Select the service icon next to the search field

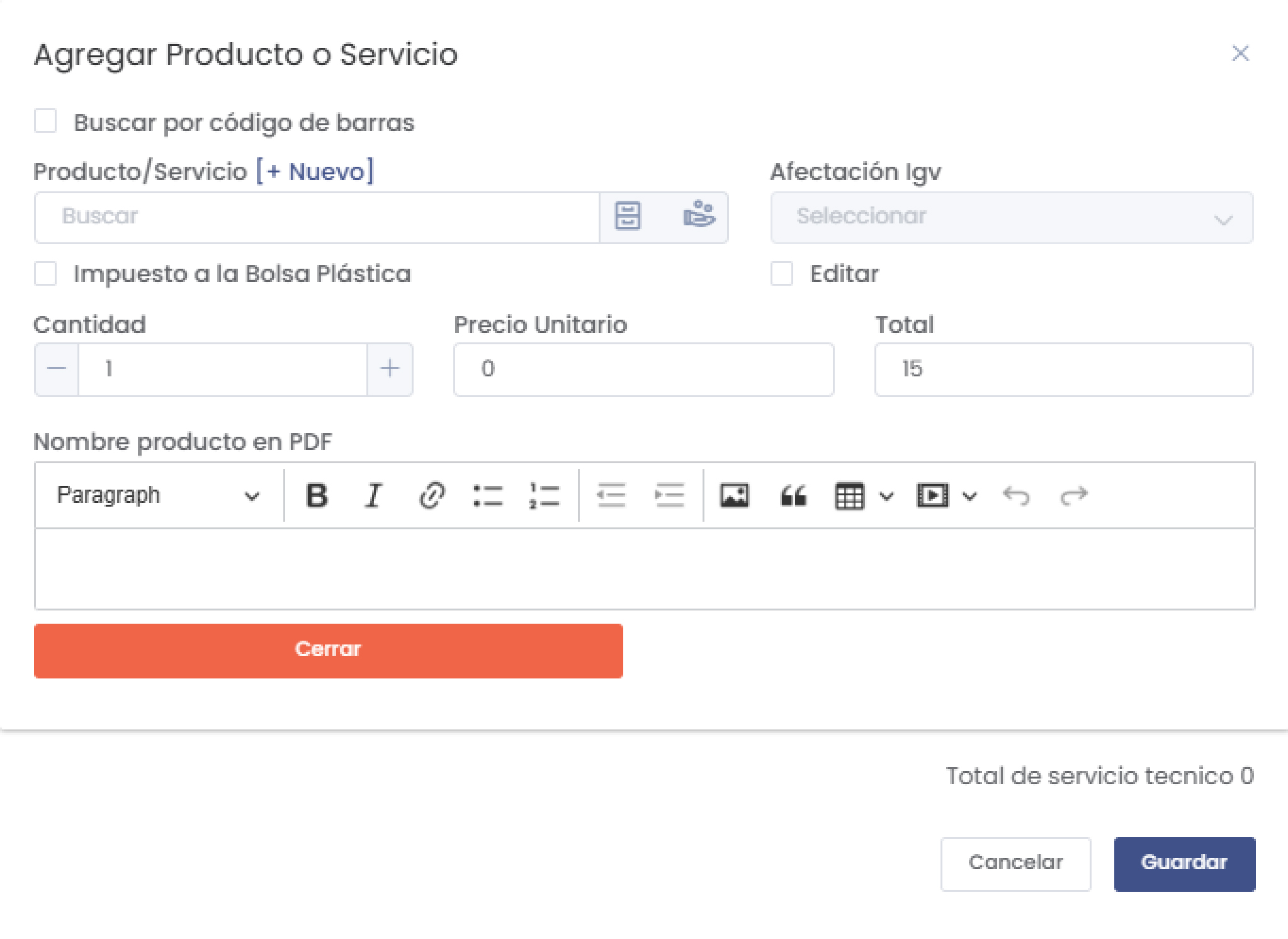701,216
